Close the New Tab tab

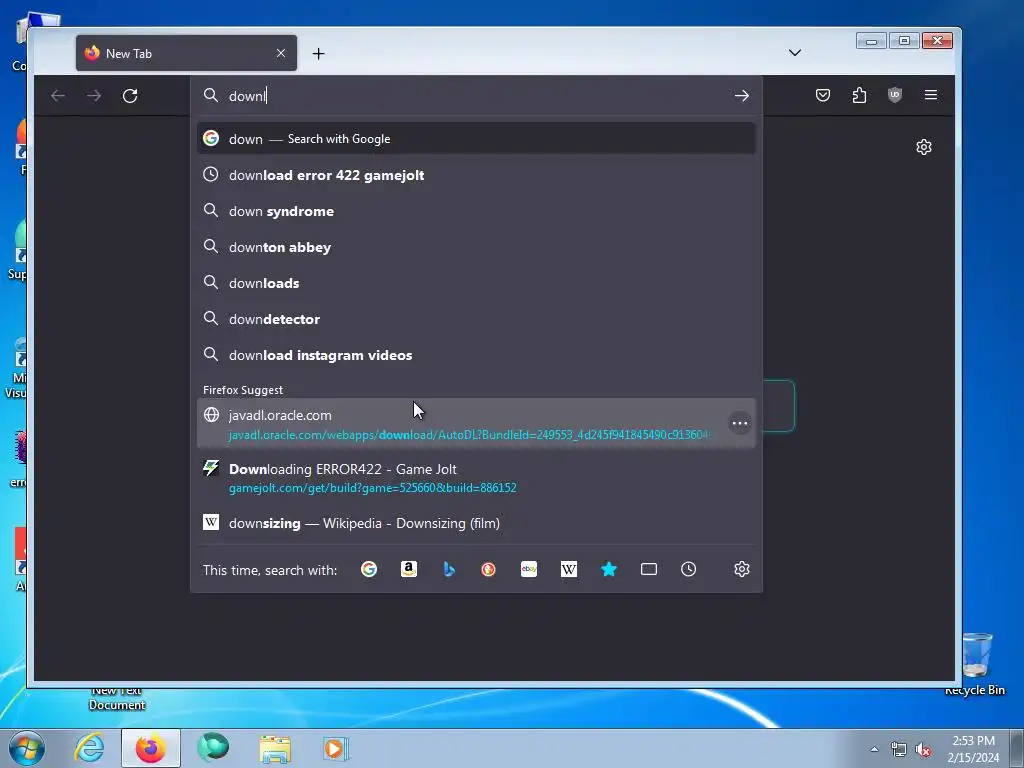pyautogui.click(x=281, y=53)
